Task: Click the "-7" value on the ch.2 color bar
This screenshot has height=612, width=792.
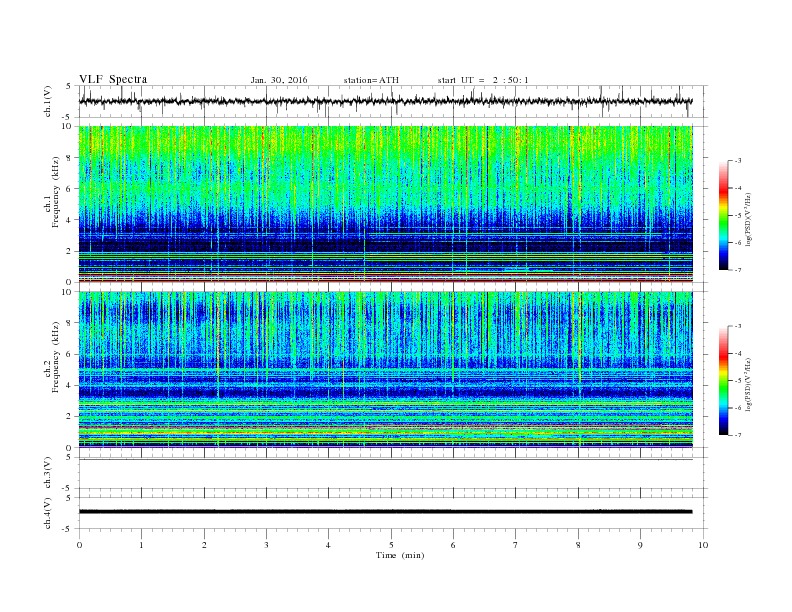Action: [x=737, y=435]
